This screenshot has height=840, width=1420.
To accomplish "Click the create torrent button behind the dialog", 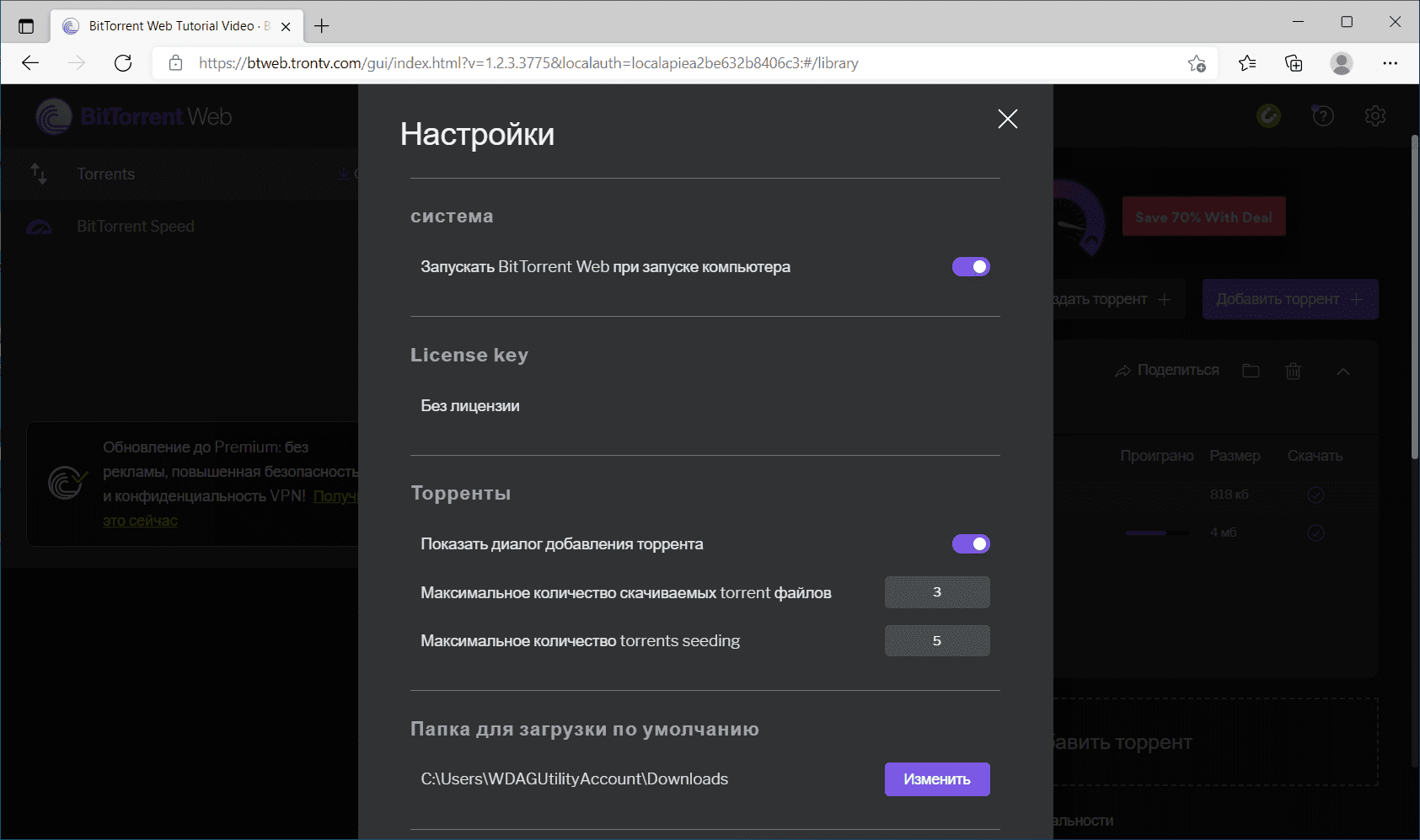I will (1119, 299).
